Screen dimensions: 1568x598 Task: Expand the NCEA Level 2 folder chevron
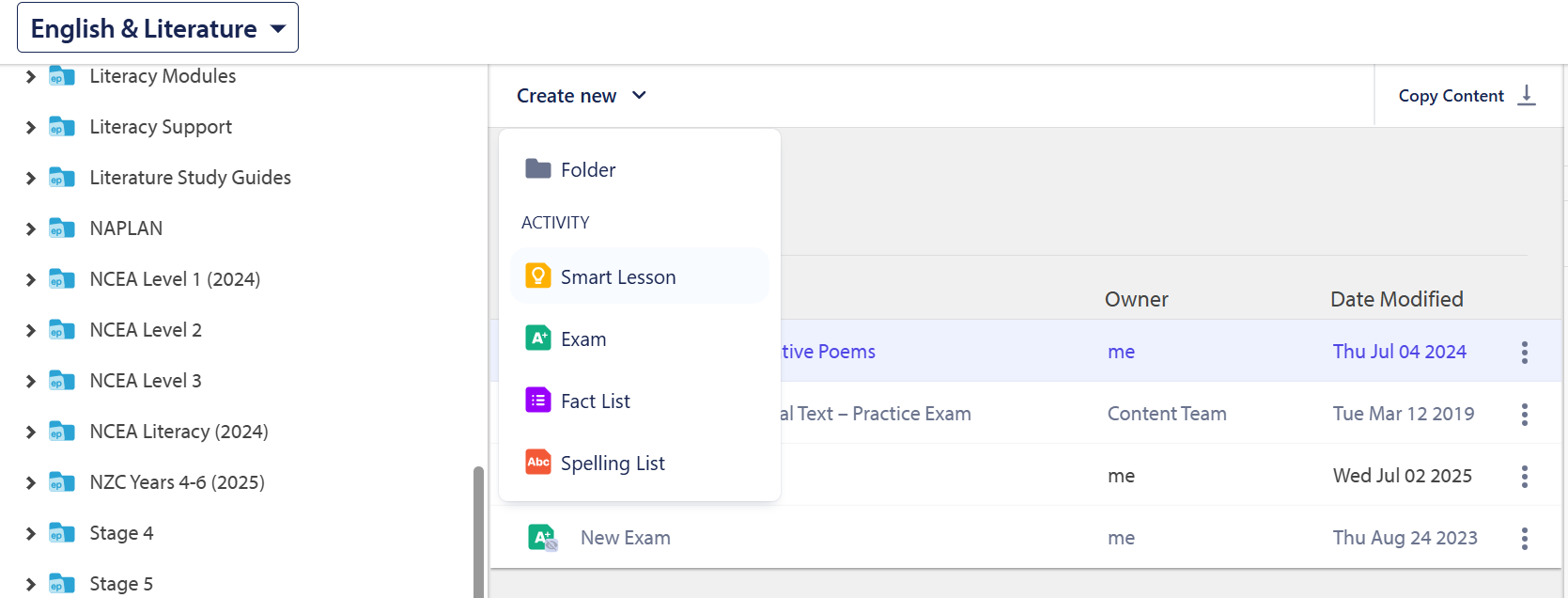pos(31,330)
